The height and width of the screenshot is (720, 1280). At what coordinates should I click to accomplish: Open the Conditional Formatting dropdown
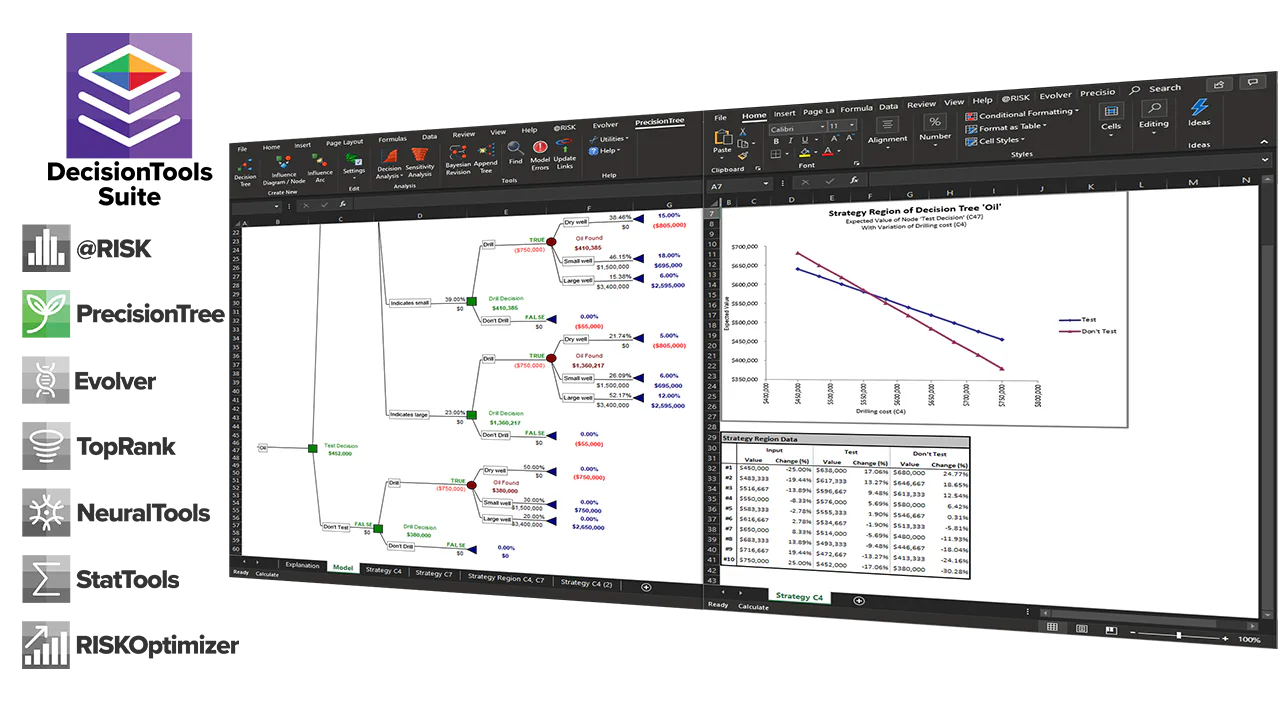click(x=1022, y=114)
